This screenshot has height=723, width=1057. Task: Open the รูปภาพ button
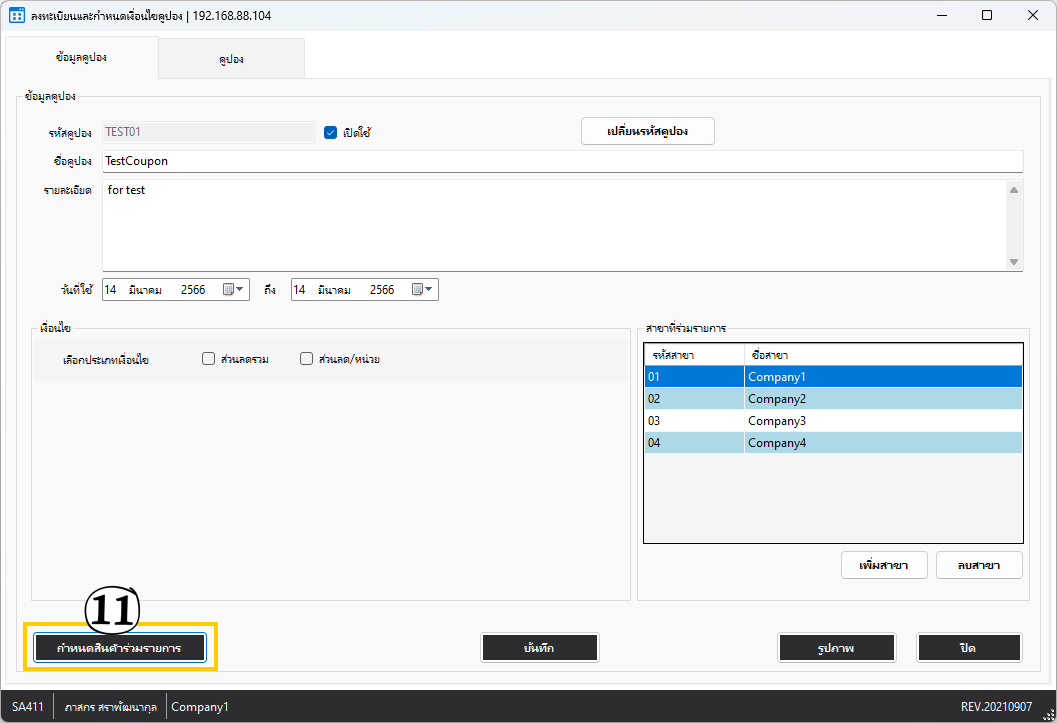(836, 648)
